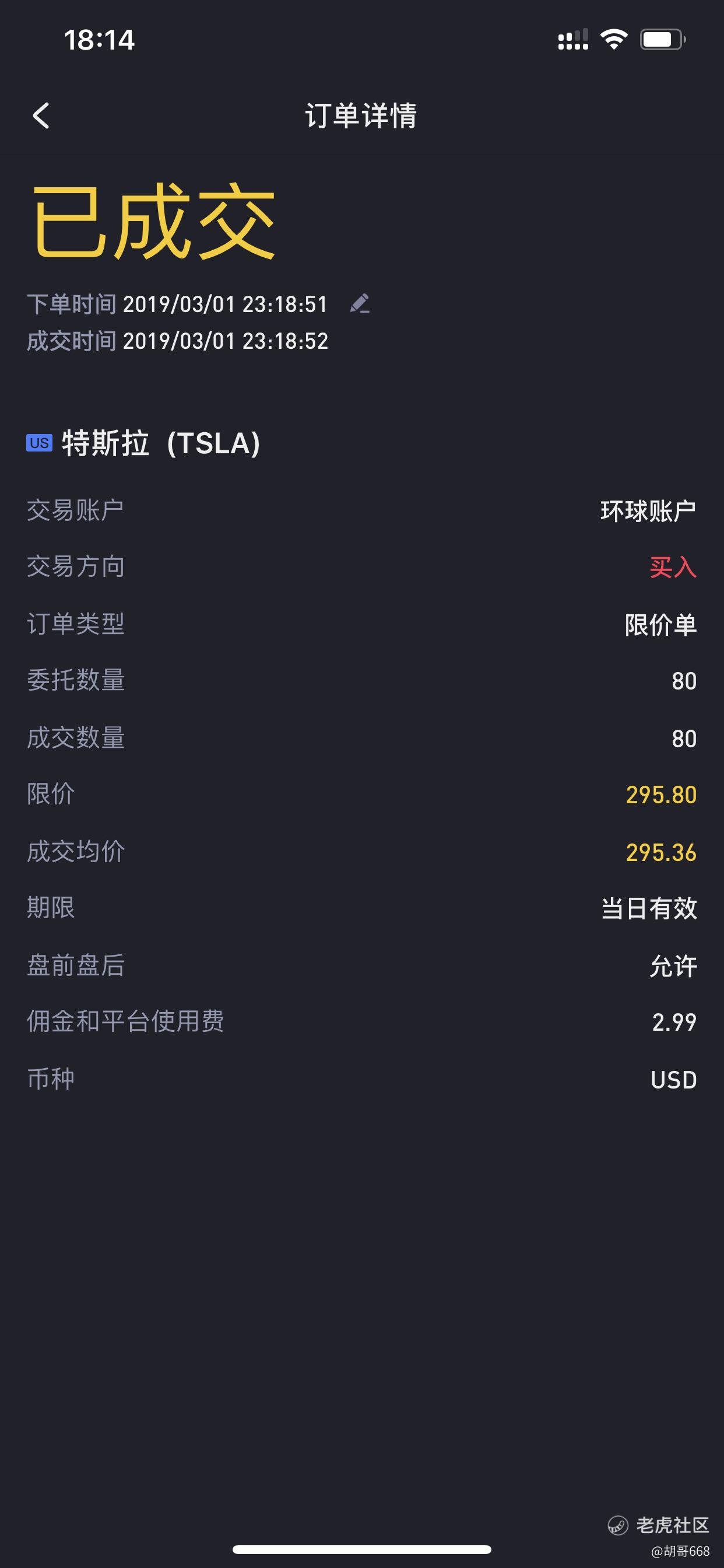Tap the 允许 pre/post-market value
This screenshot has height=1568, width=724.
(x=673, y=966)
